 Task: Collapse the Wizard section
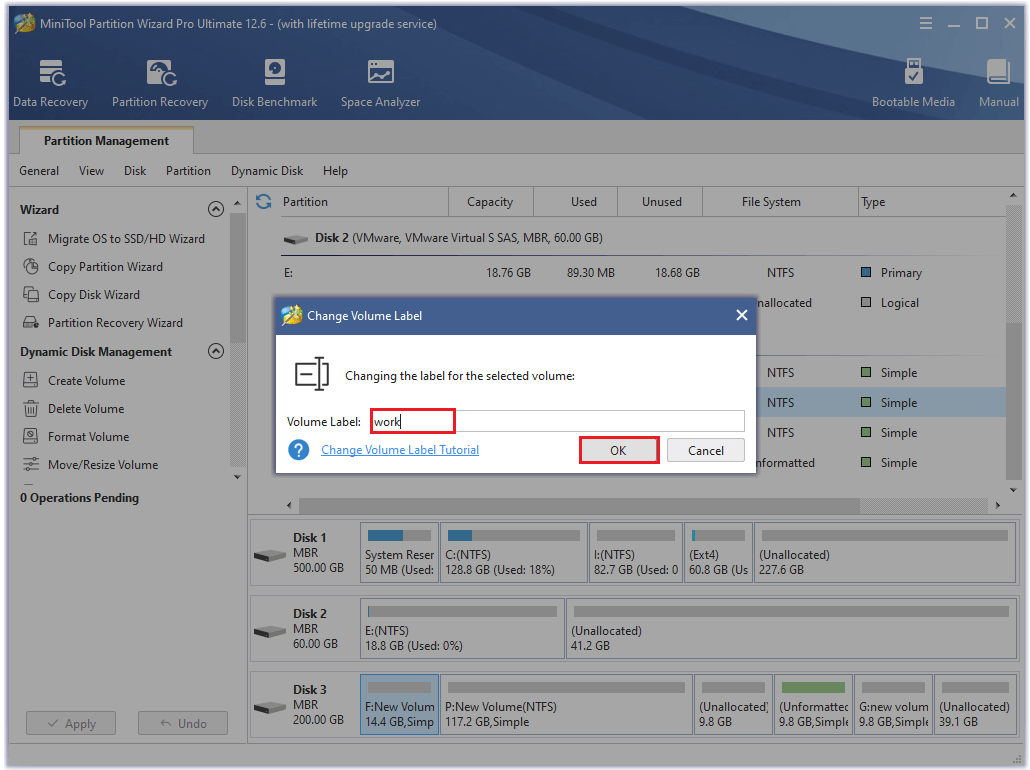[x=215, y=209]
